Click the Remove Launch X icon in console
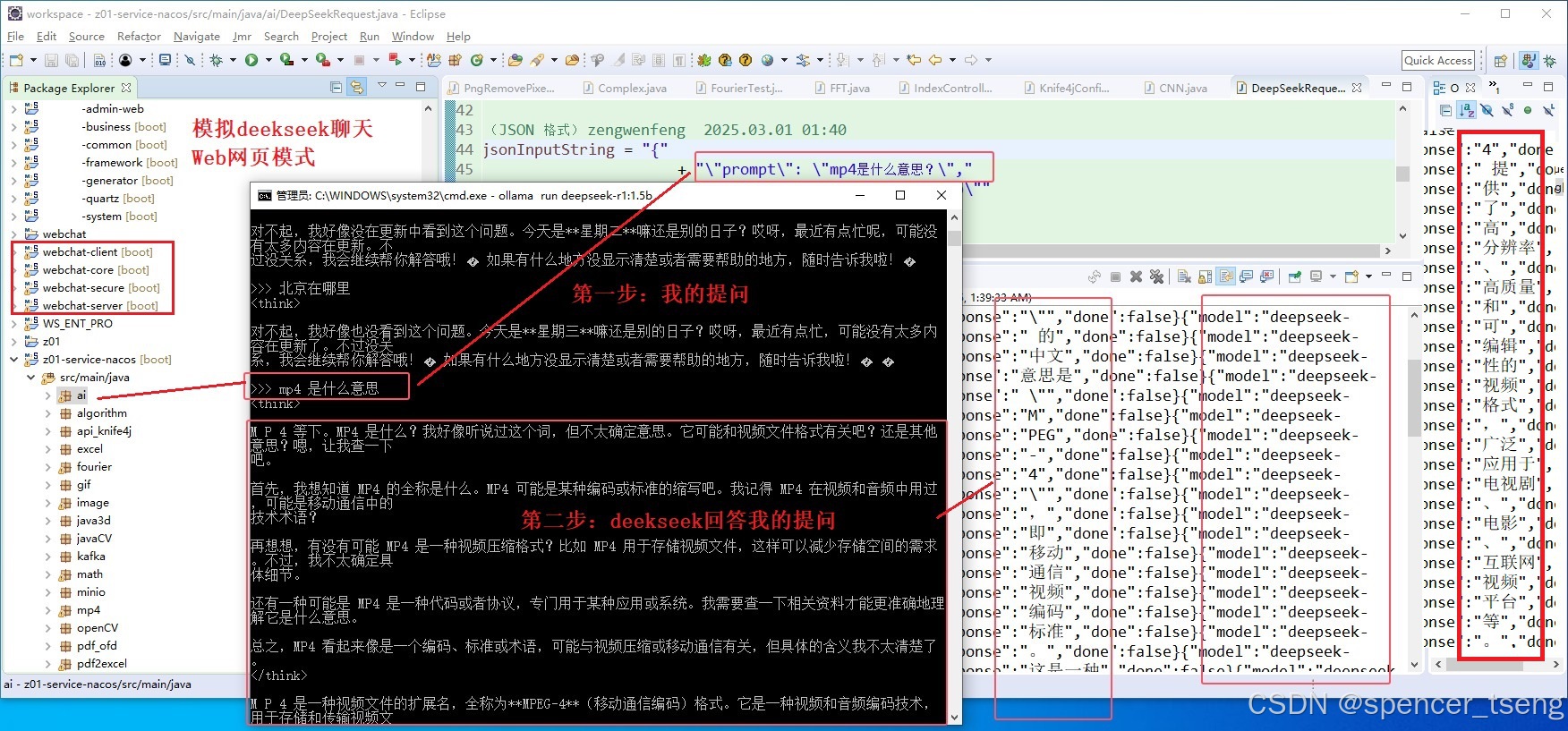This screenshot has width=1568, height=731. tap(1136, 276)
